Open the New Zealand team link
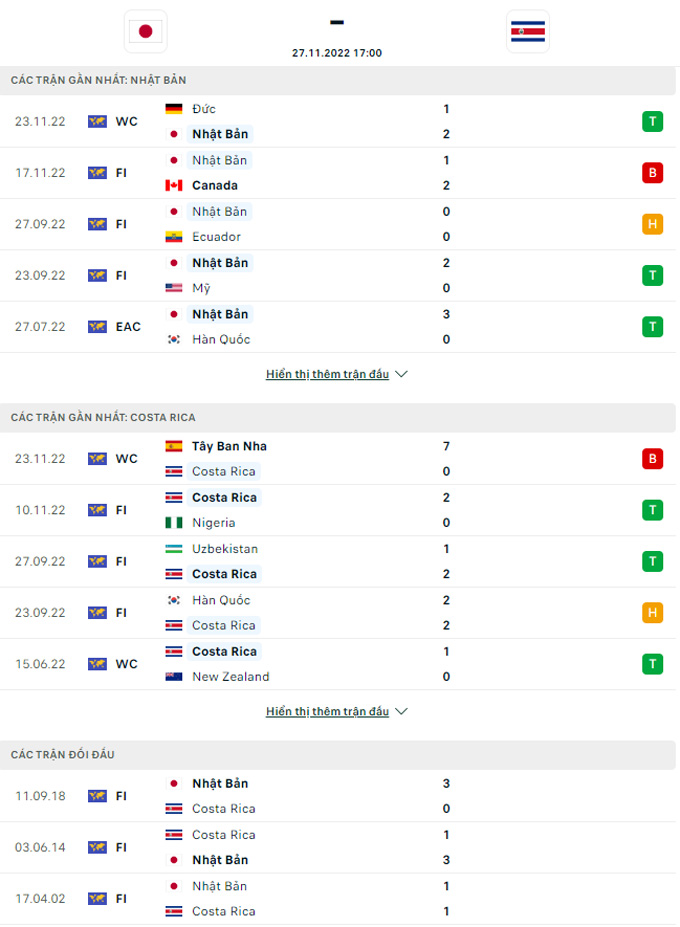Viewport: 680px width, 927px height. pos(230,676)
